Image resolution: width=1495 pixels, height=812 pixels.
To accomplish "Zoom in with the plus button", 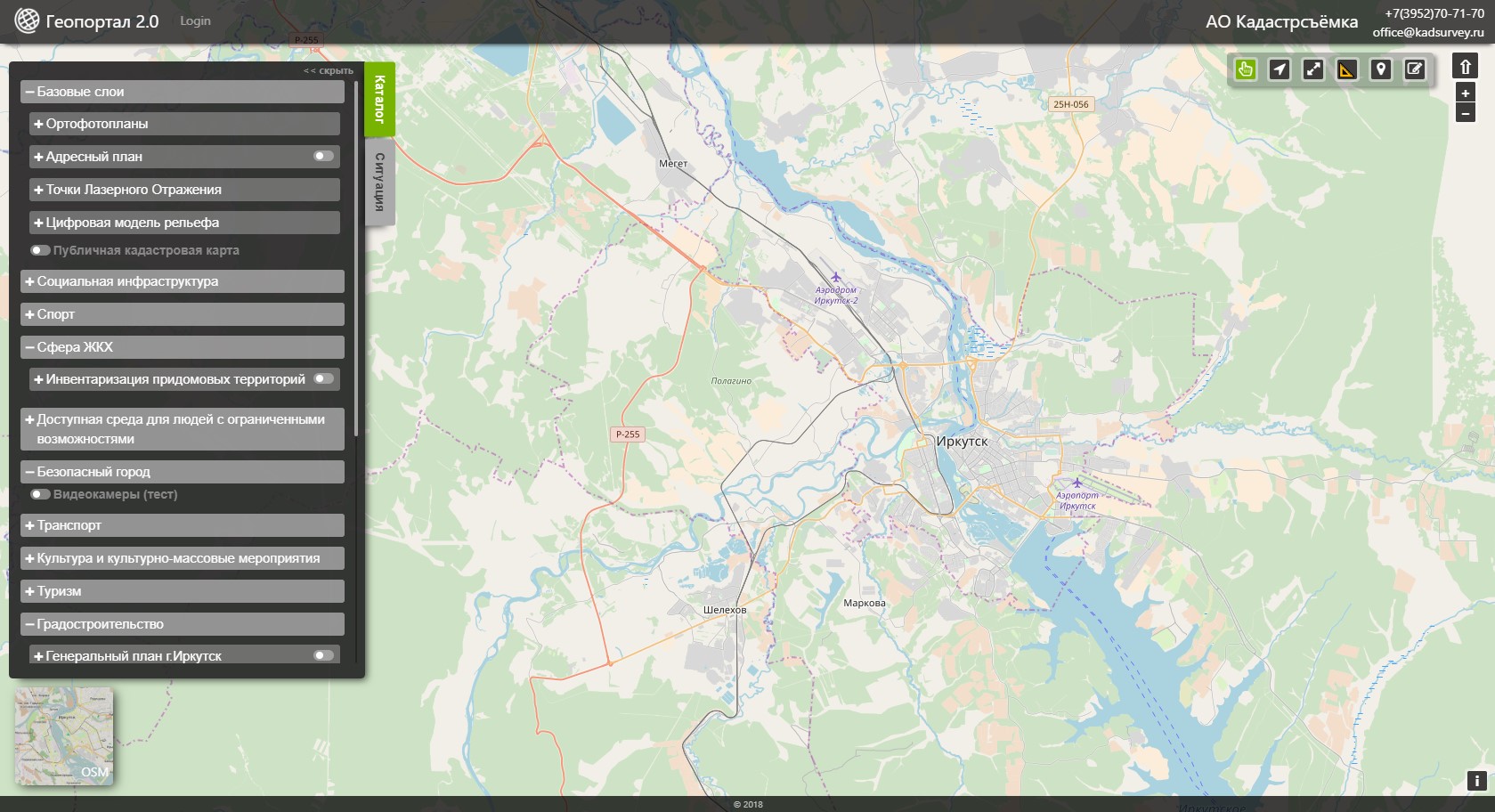I will [1465, 93].
